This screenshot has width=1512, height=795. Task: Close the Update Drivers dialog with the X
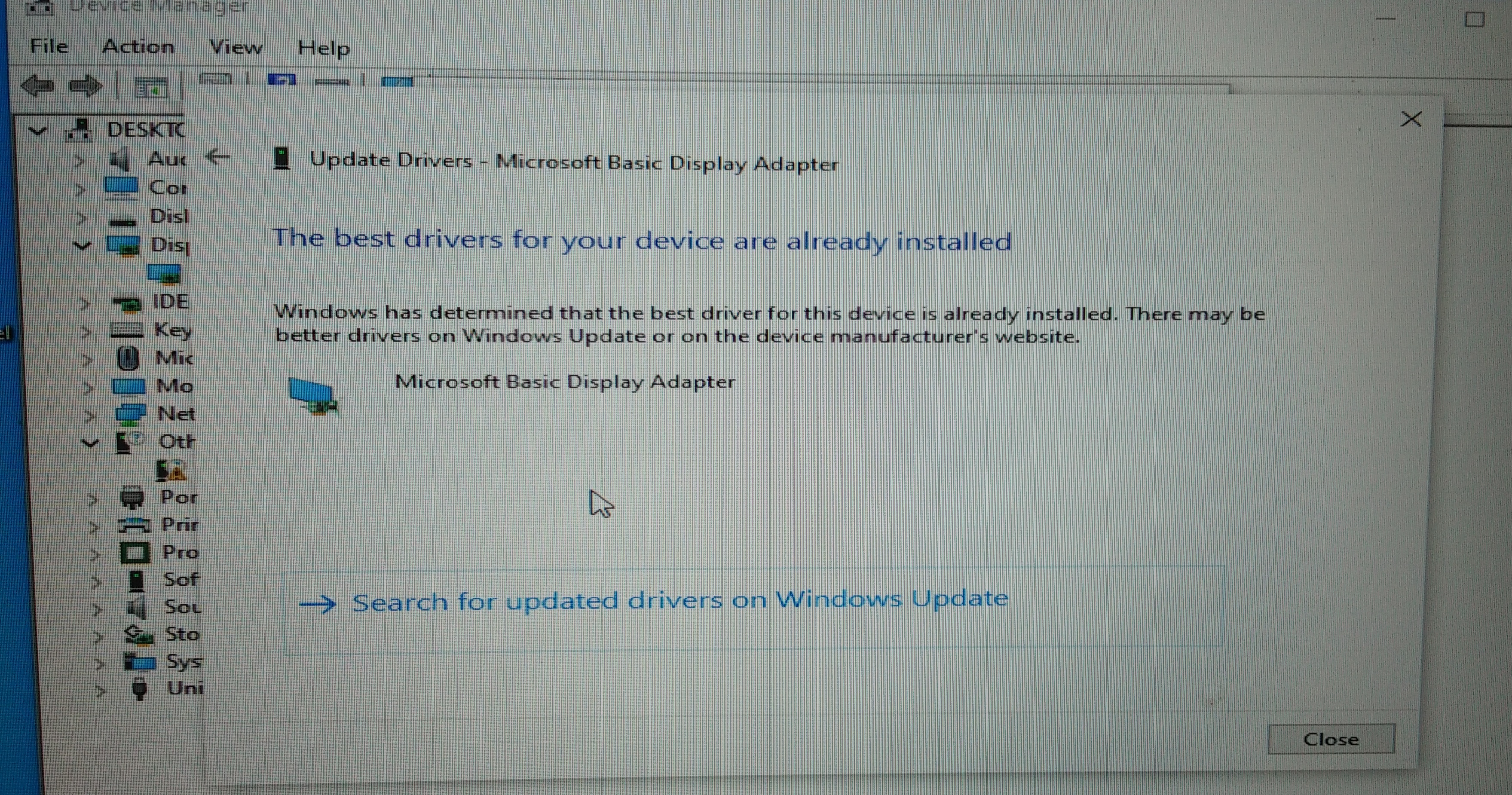[x=1411, y=119]
